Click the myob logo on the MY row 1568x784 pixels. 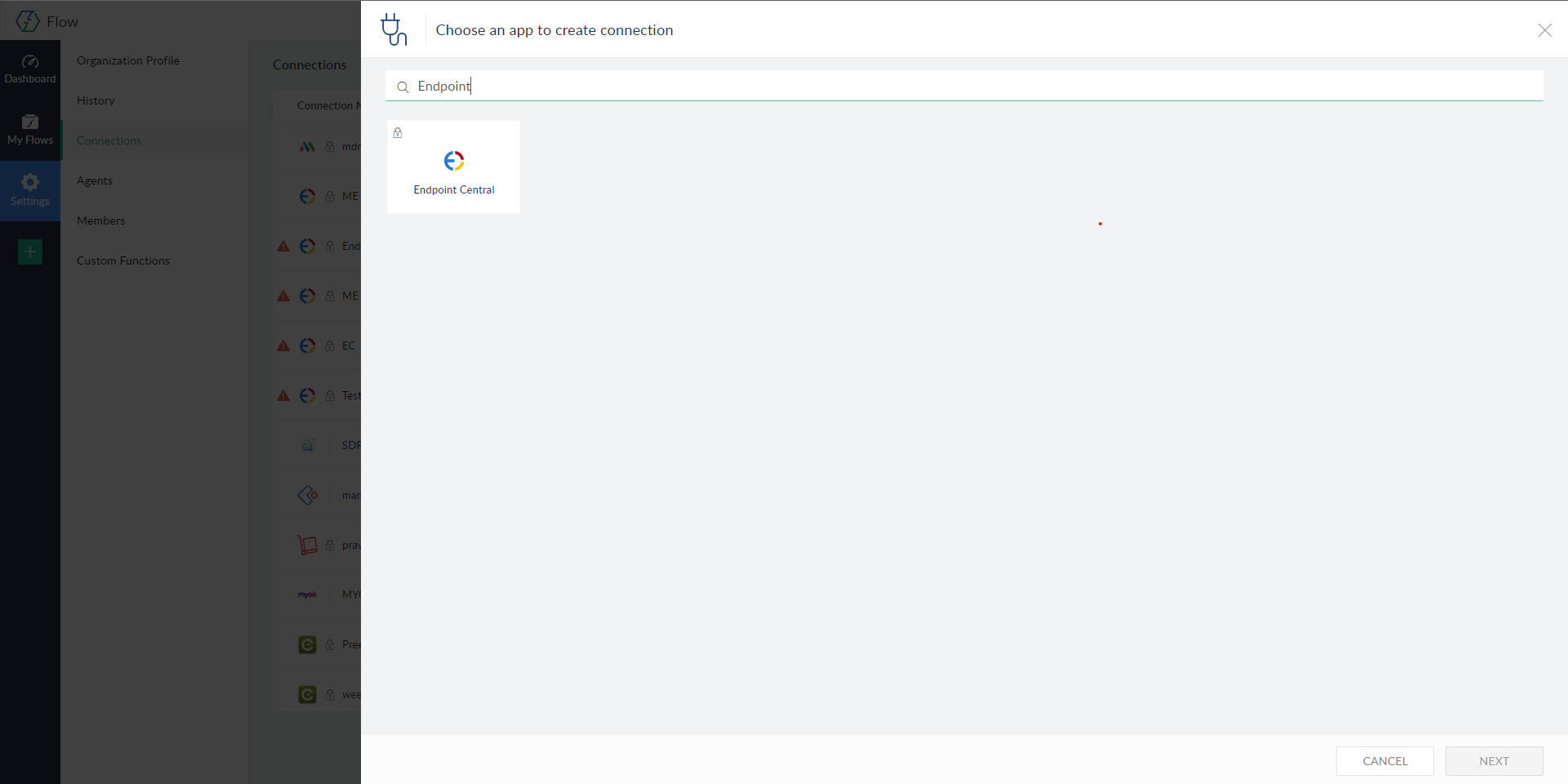point(307,595)
